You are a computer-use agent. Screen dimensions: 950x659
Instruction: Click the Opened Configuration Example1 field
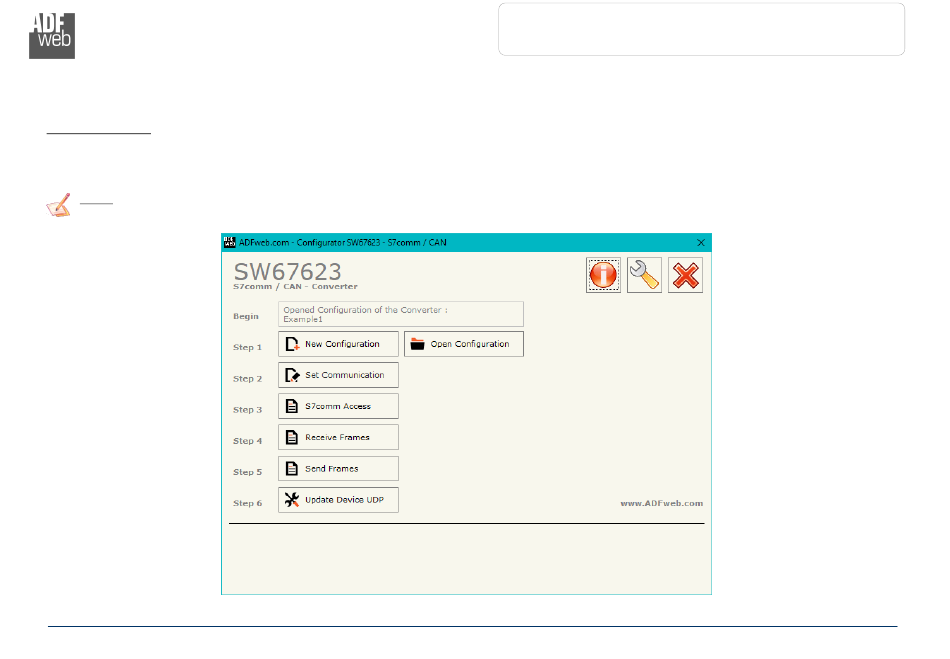click(x=400, y=314)
